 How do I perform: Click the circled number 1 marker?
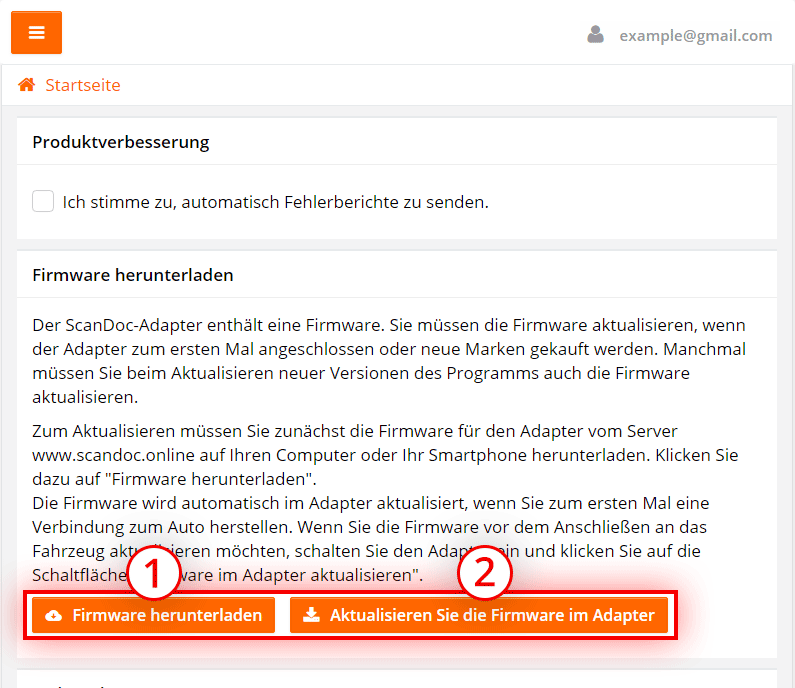point(153,573)
